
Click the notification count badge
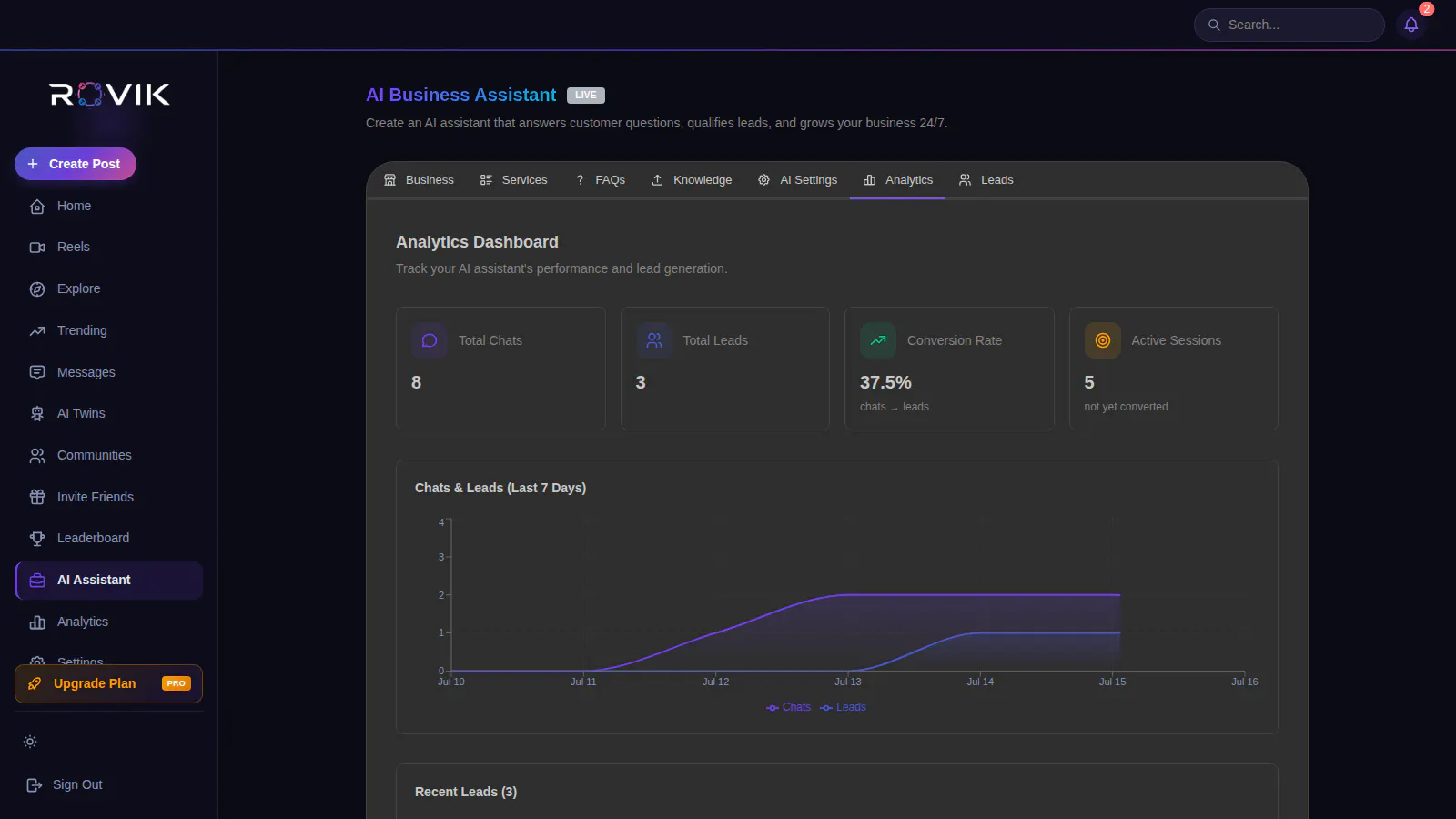(1427, 9)
